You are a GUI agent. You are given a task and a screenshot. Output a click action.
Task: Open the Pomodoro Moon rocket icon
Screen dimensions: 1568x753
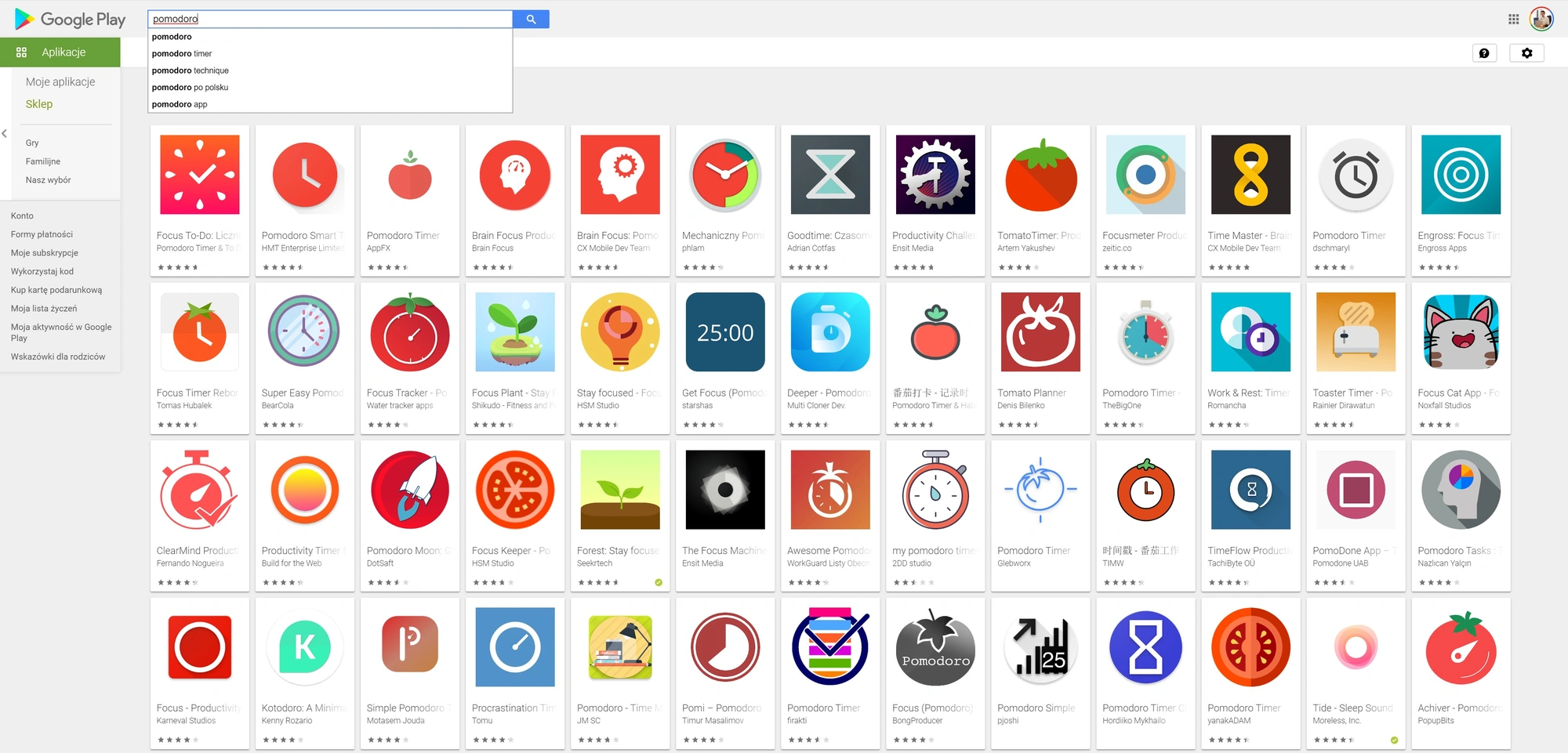tap(410, 490)
